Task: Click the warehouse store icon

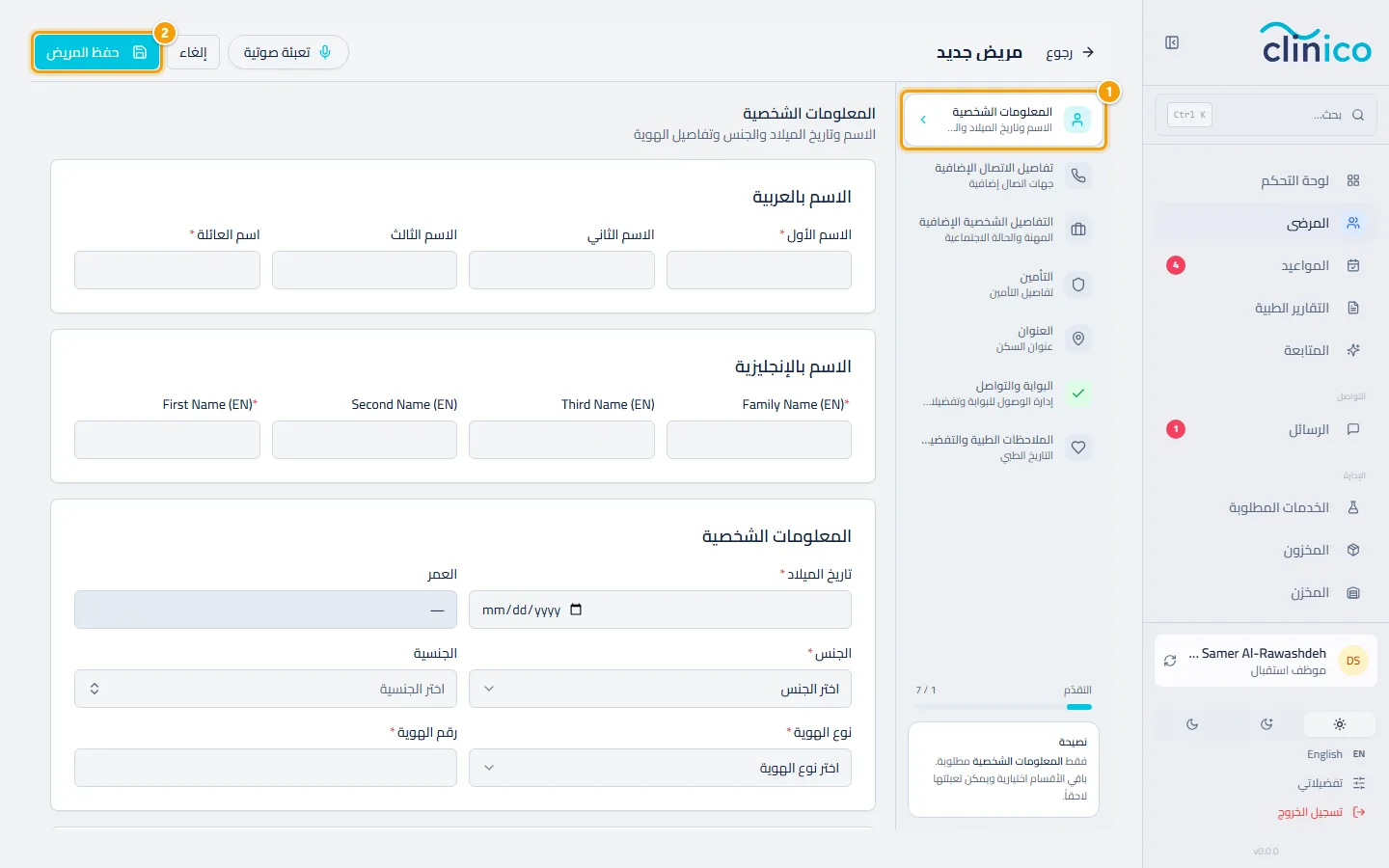Action: click(x=1353, y=592)
